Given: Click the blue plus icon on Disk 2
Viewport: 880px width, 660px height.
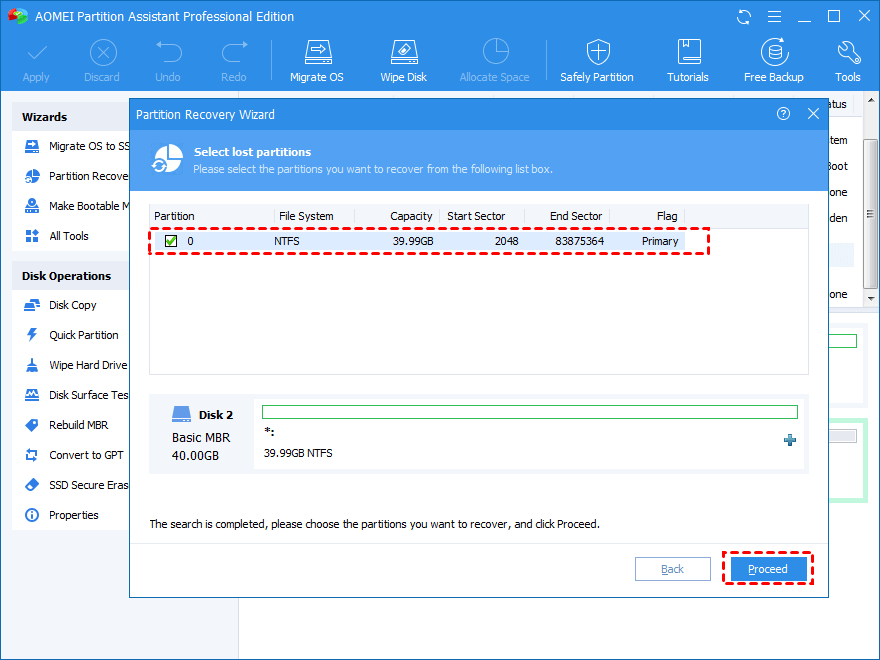Looking at the screenshot, I should [x=790, y=440].
